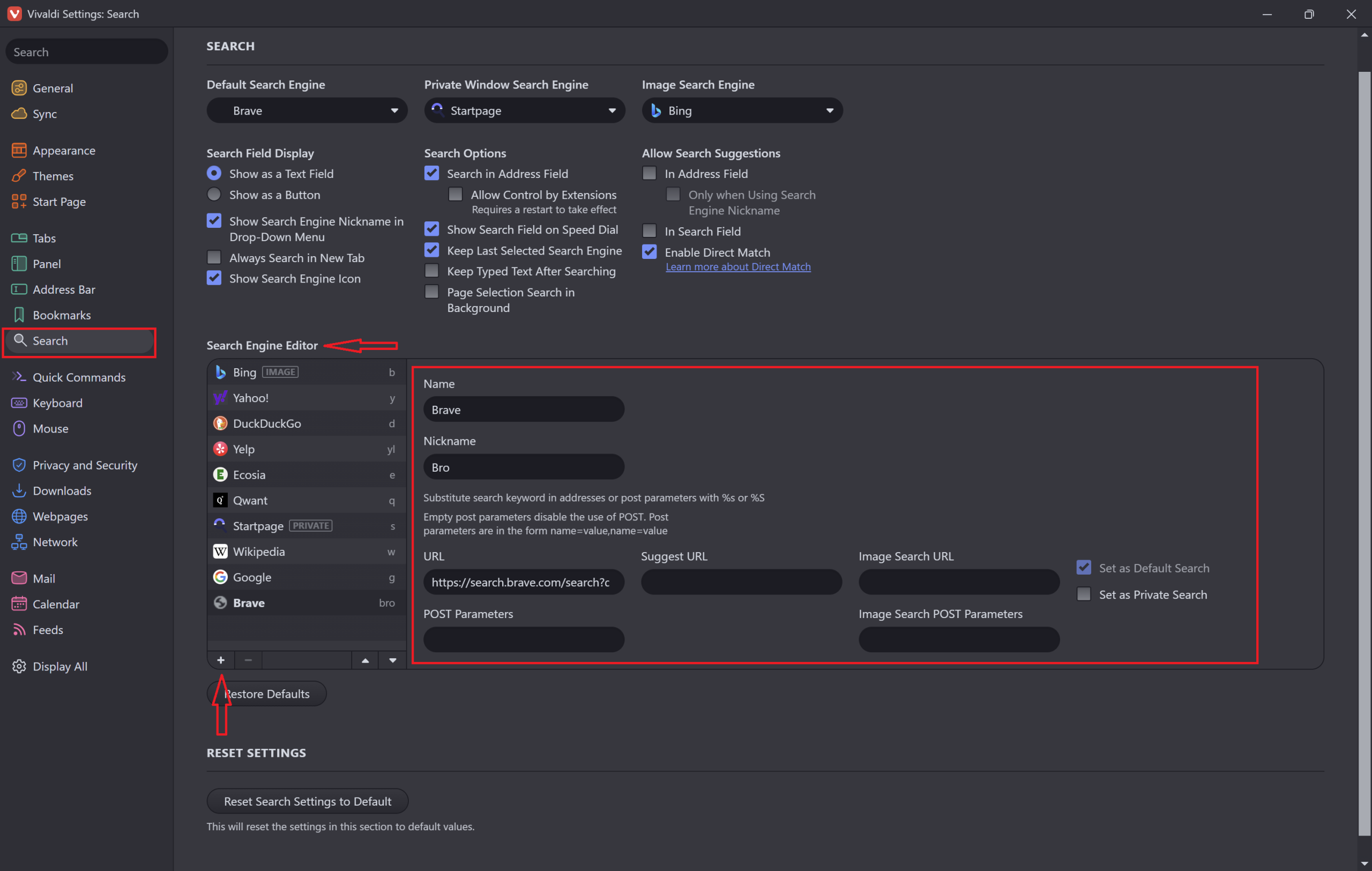Viewport: 1372px width, 871px height.
Task: Open the Image Search Engine dropdown
Action: click(741, 110)
